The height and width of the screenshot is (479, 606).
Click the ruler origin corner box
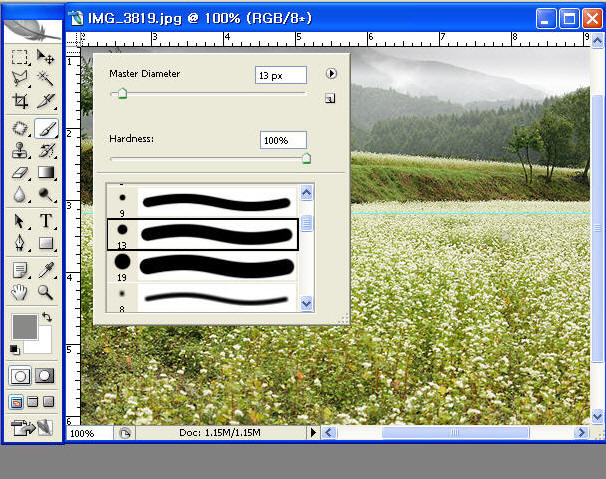click(73, 39)
